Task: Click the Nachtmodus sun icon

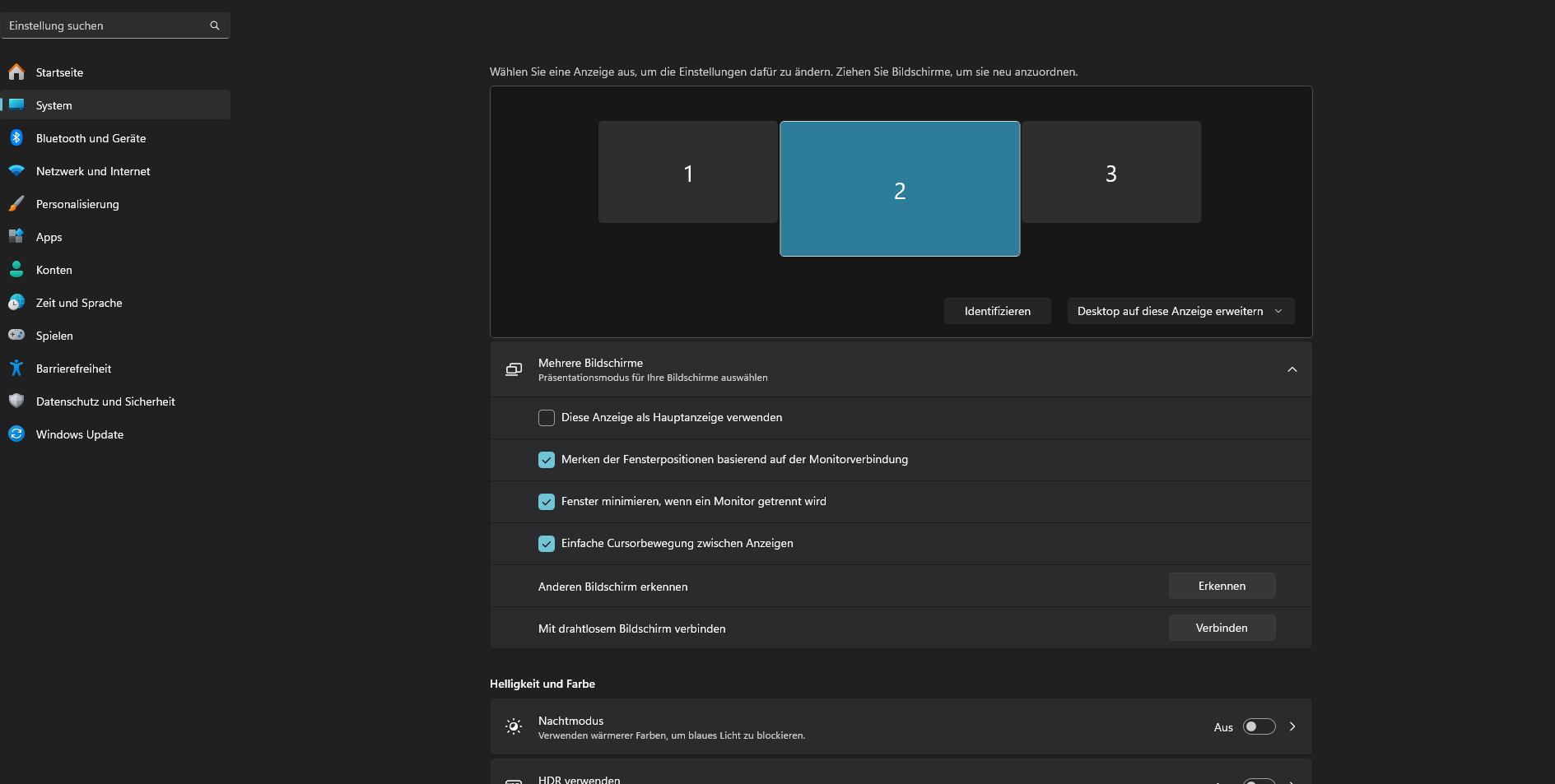Action: click(514, 726)
